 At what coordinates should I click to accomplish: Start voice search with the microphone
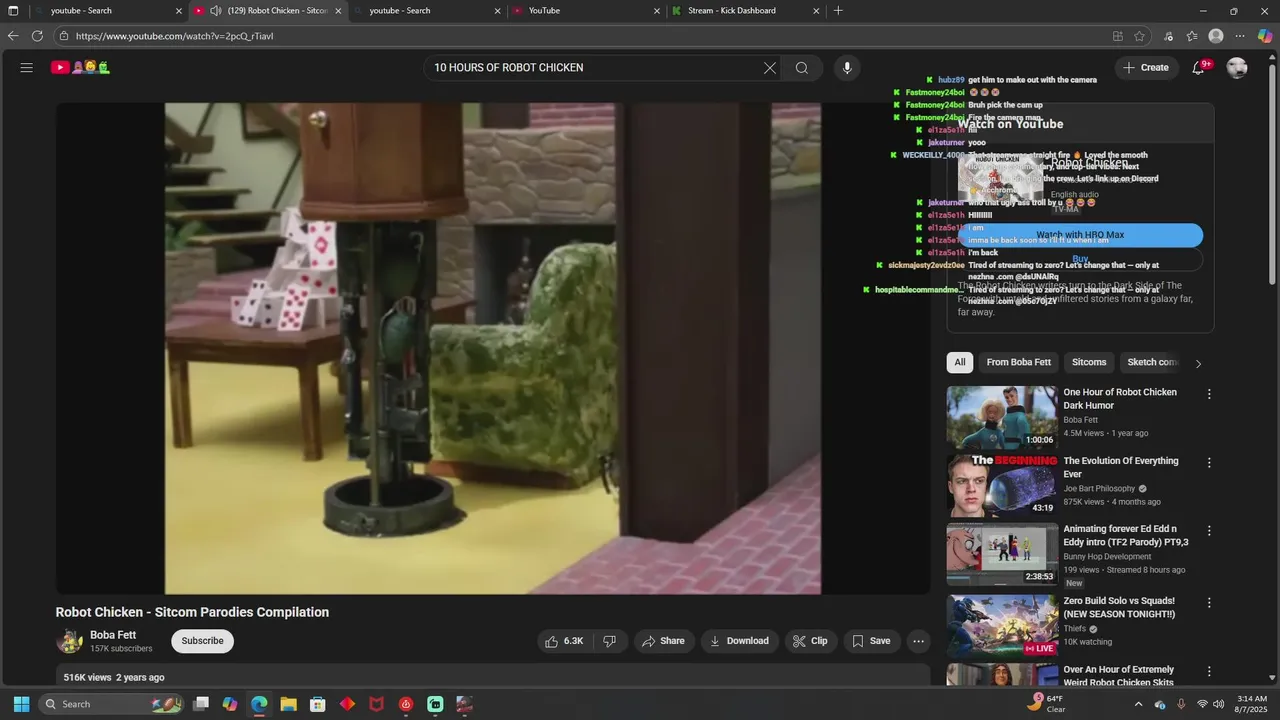tap(847, 68)
